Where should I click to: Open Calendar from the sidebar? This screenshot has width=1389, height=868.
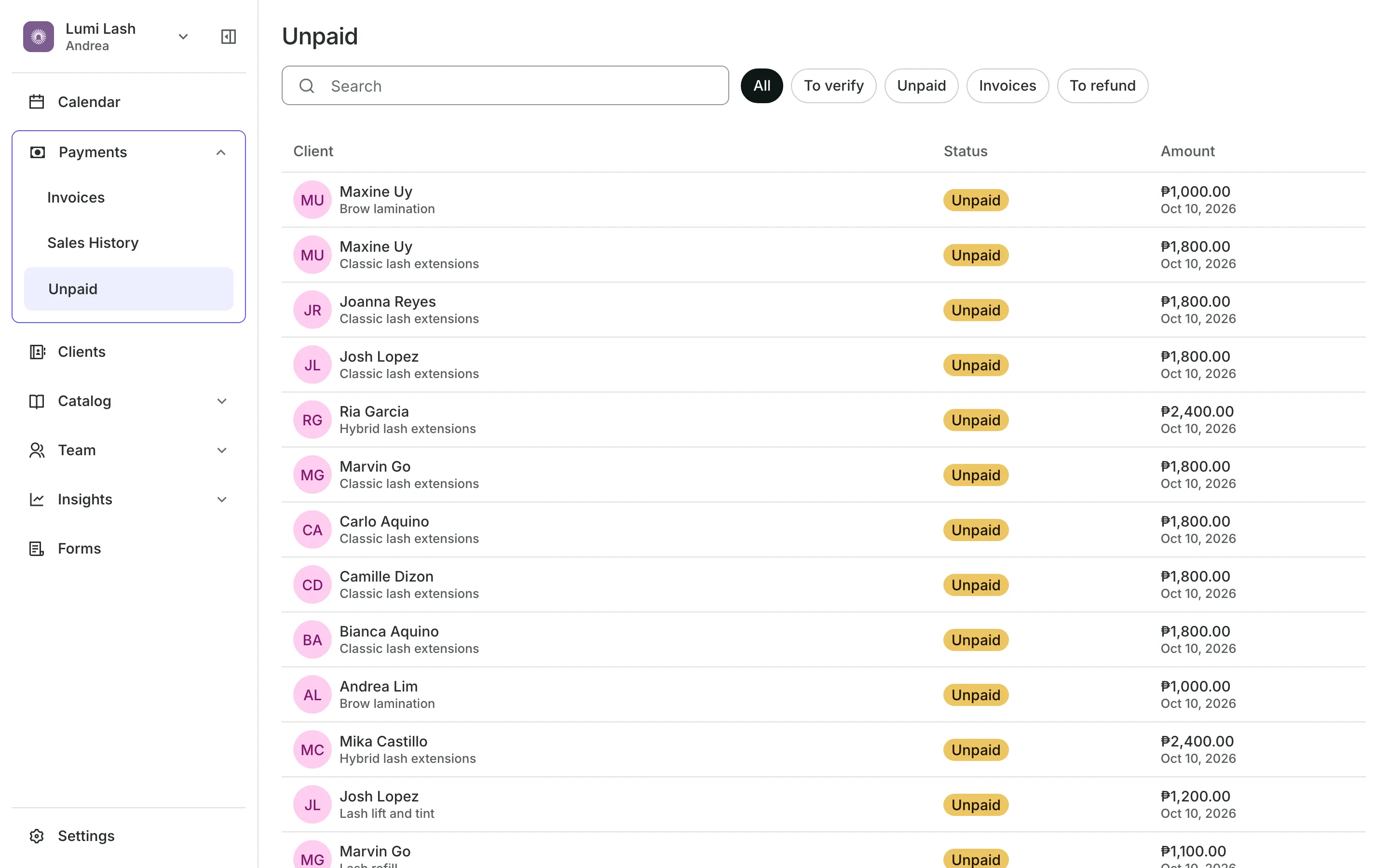(x=89, y=102)
